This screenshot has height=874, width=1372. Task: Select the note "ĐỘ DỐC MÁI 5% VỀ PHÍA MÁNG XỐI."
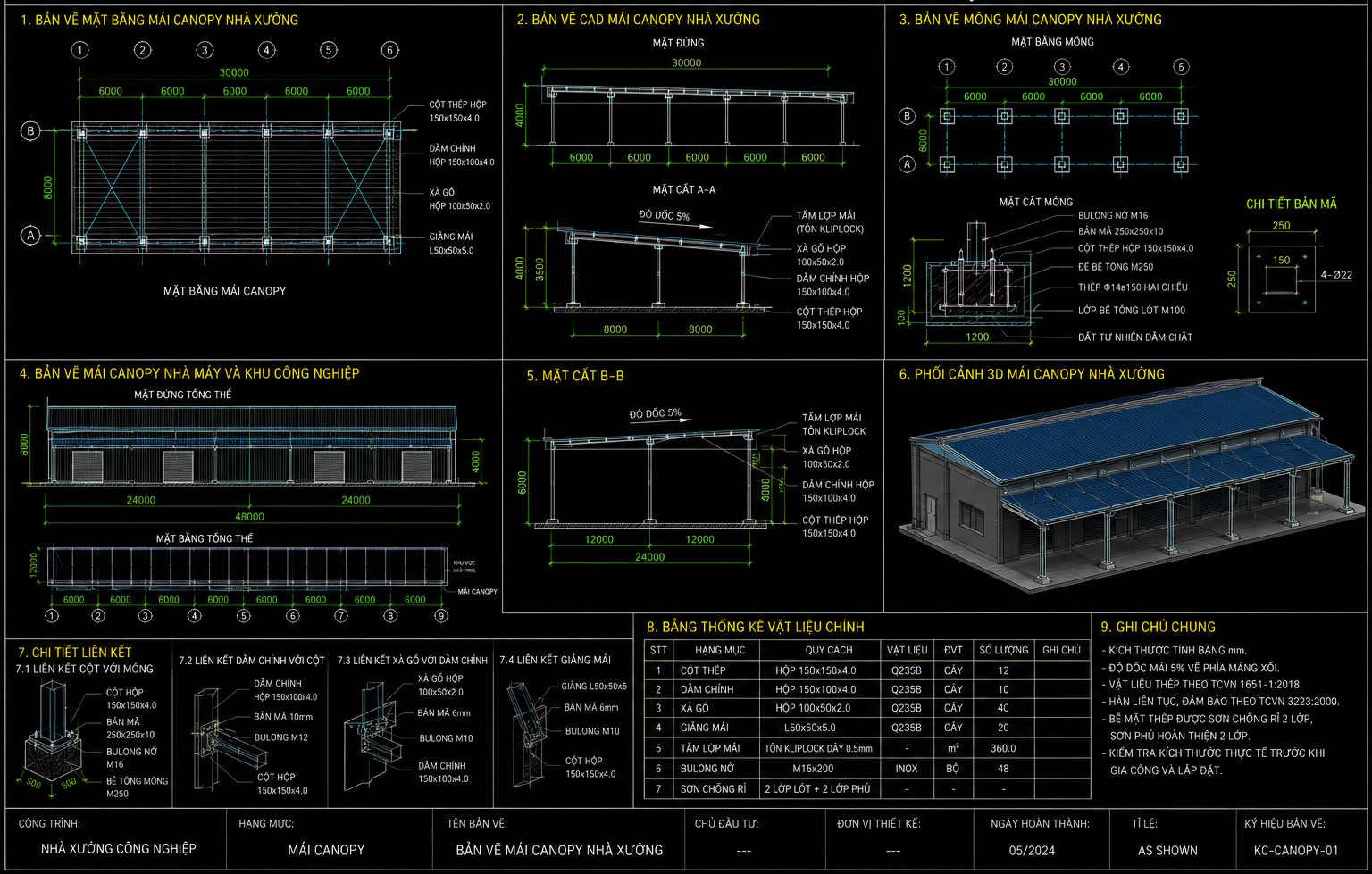(x=1191, y=668)
